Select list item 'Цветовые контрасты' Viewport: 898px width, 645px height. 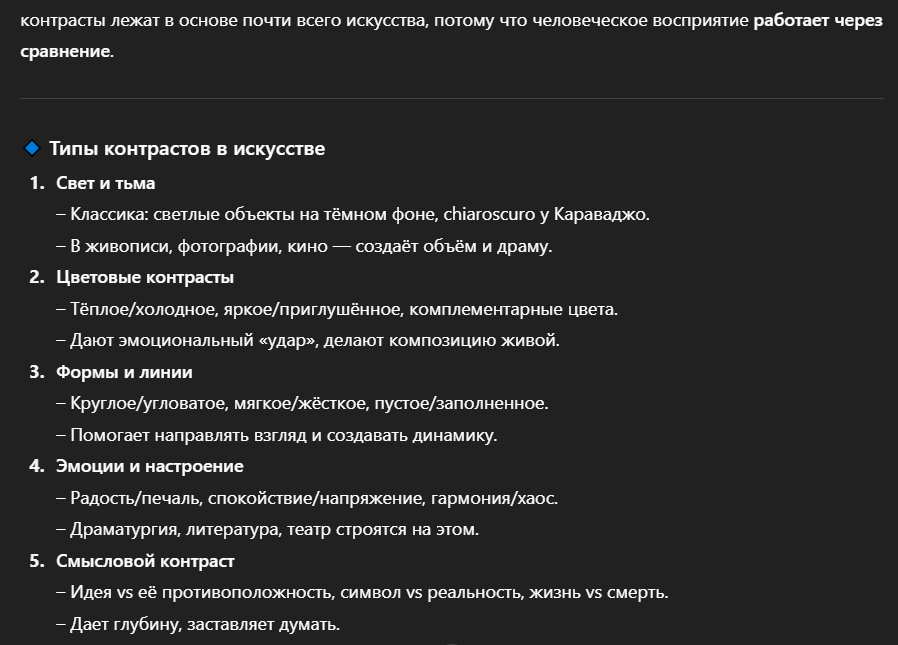(145, 277)
